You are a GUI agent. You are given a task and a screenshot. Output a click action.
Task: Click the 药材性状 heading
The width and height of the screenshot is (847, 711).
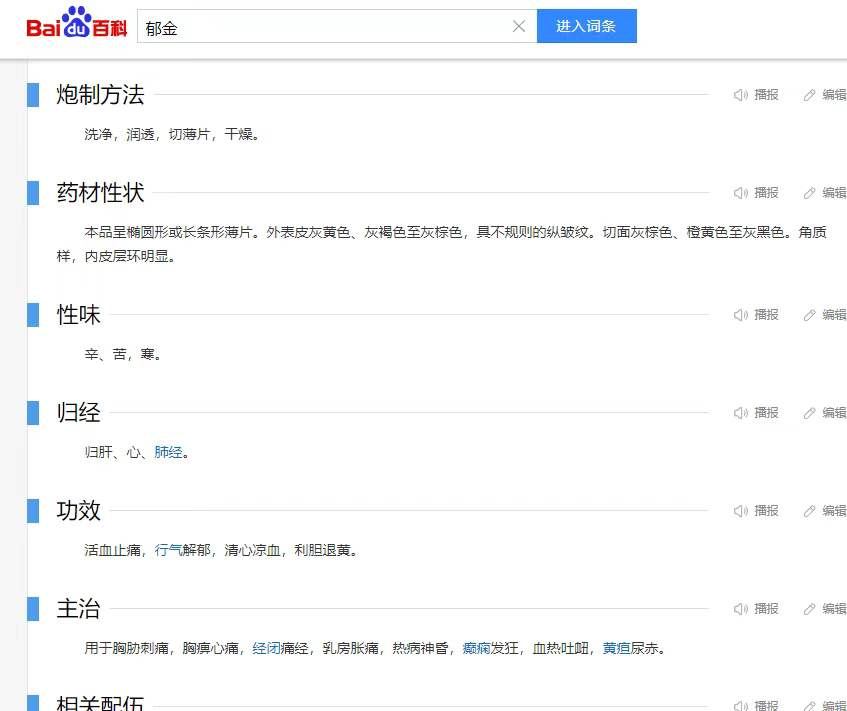point(100,193)
